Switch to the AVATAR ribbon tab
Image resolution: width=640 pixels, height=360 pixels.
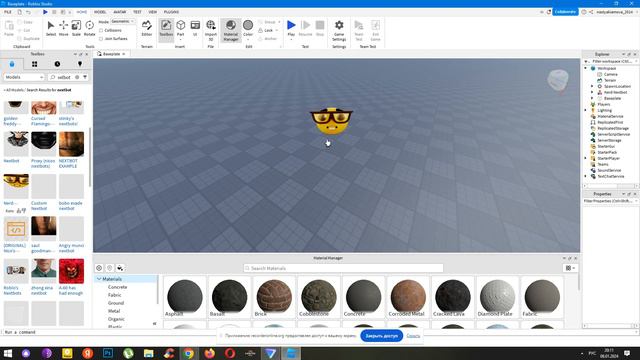pyautogui.click(x=120, y=12)
